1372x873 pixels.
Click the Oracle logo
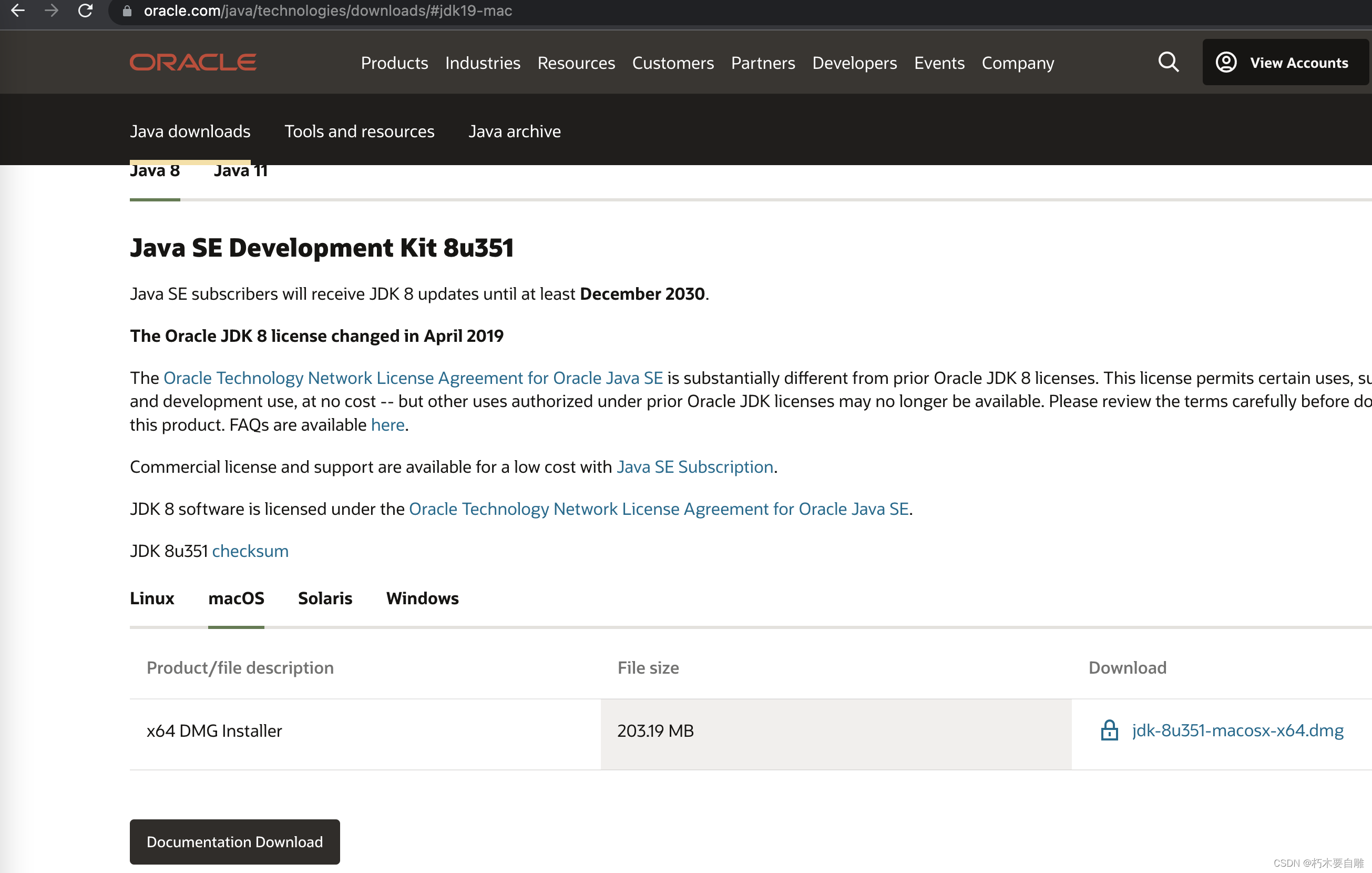tap(193, 62)
